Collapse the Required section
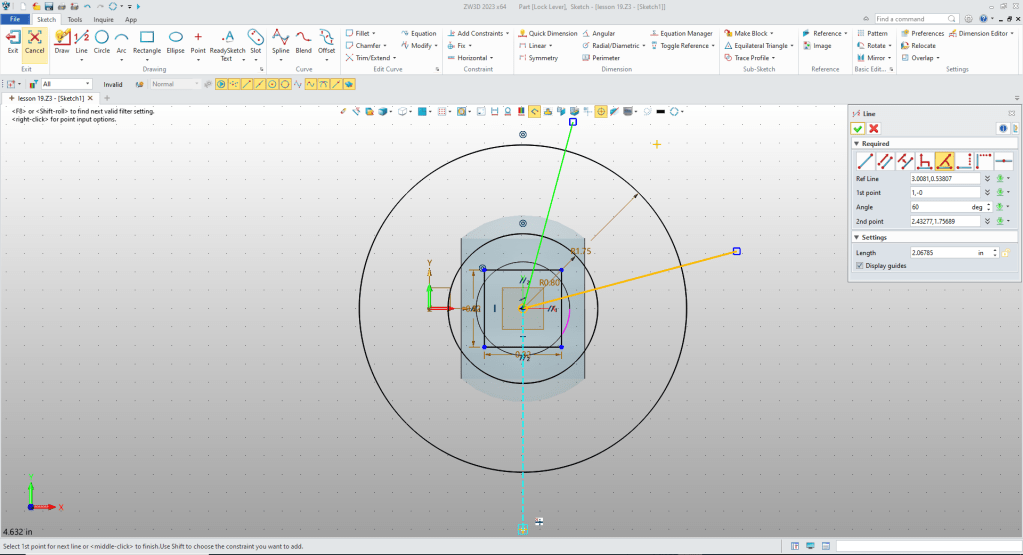 tap(856, 144)
